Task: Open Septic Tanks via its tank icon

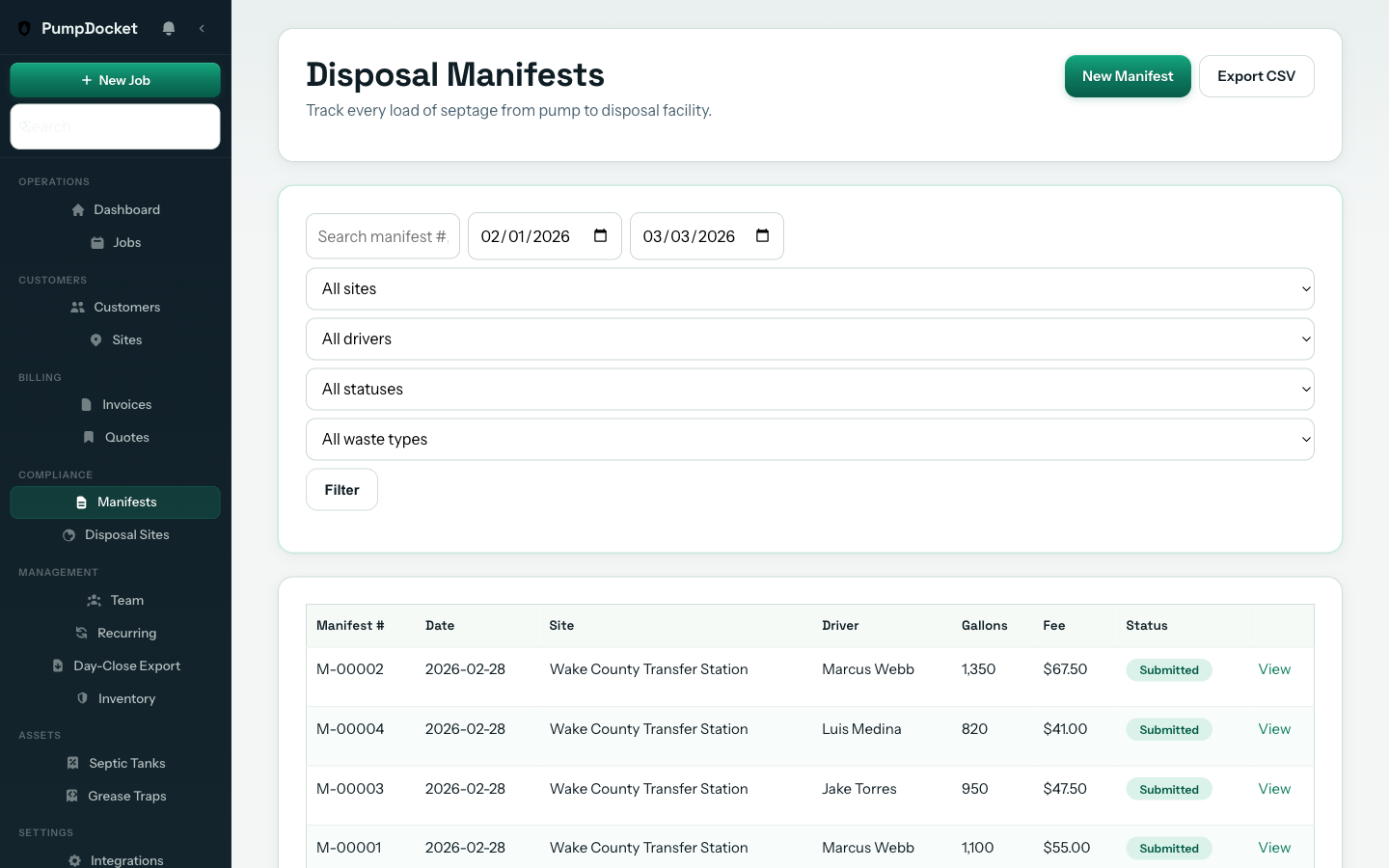Action: click(72, 763)
